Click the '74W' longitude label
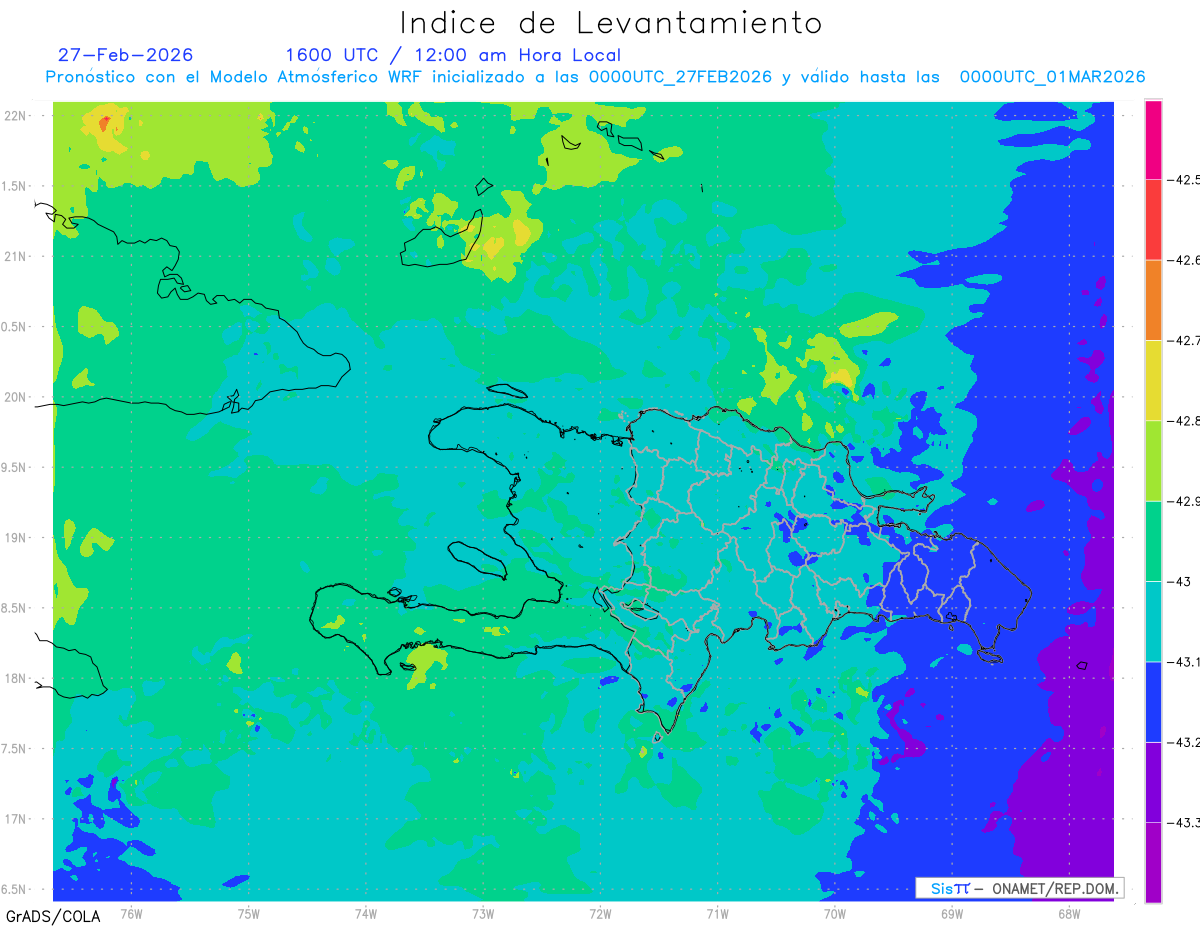Image resolution: width=1200 pixels, height=927 pixels. coord(366,913)
